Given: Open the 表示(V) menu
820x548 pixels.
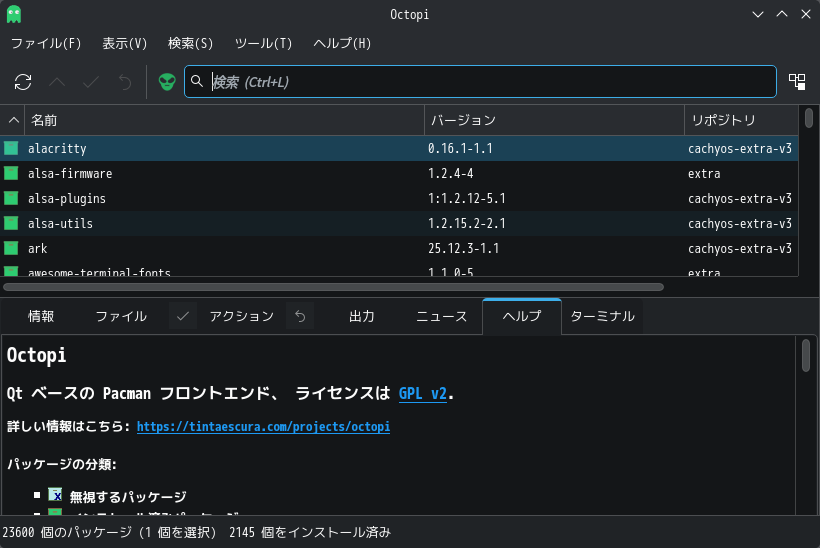Looking at the screenshot, I should (x=124, y=43).
